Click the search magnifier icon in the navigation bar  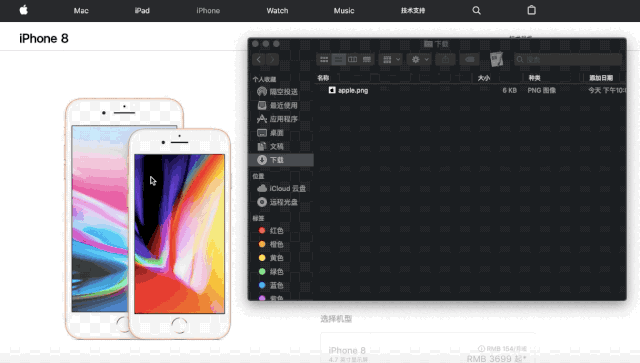coord(476,11)
